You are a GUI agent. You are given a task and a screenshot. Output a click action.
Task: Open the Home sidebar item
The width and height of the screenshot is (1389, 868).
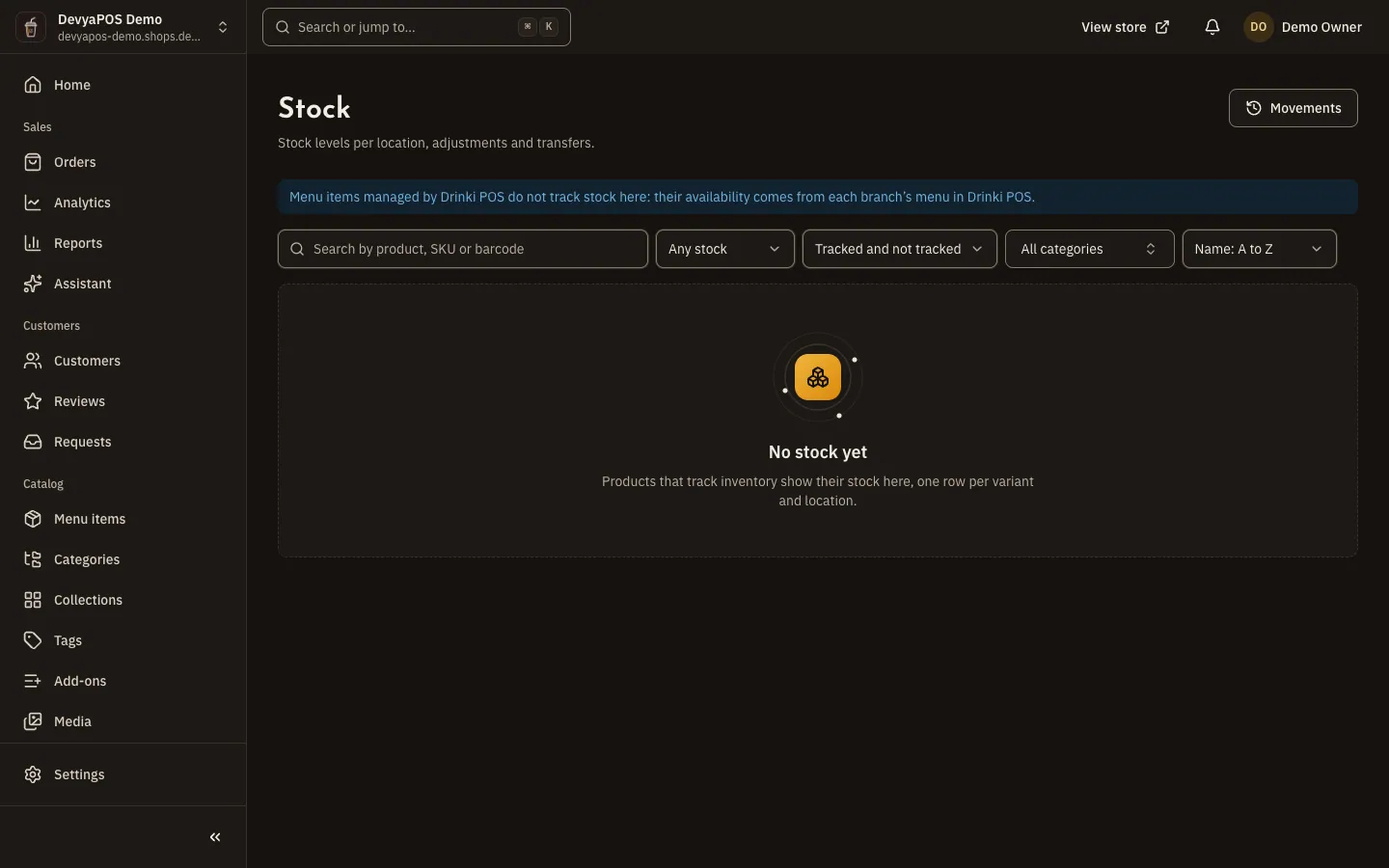click(x=123, y=85)
